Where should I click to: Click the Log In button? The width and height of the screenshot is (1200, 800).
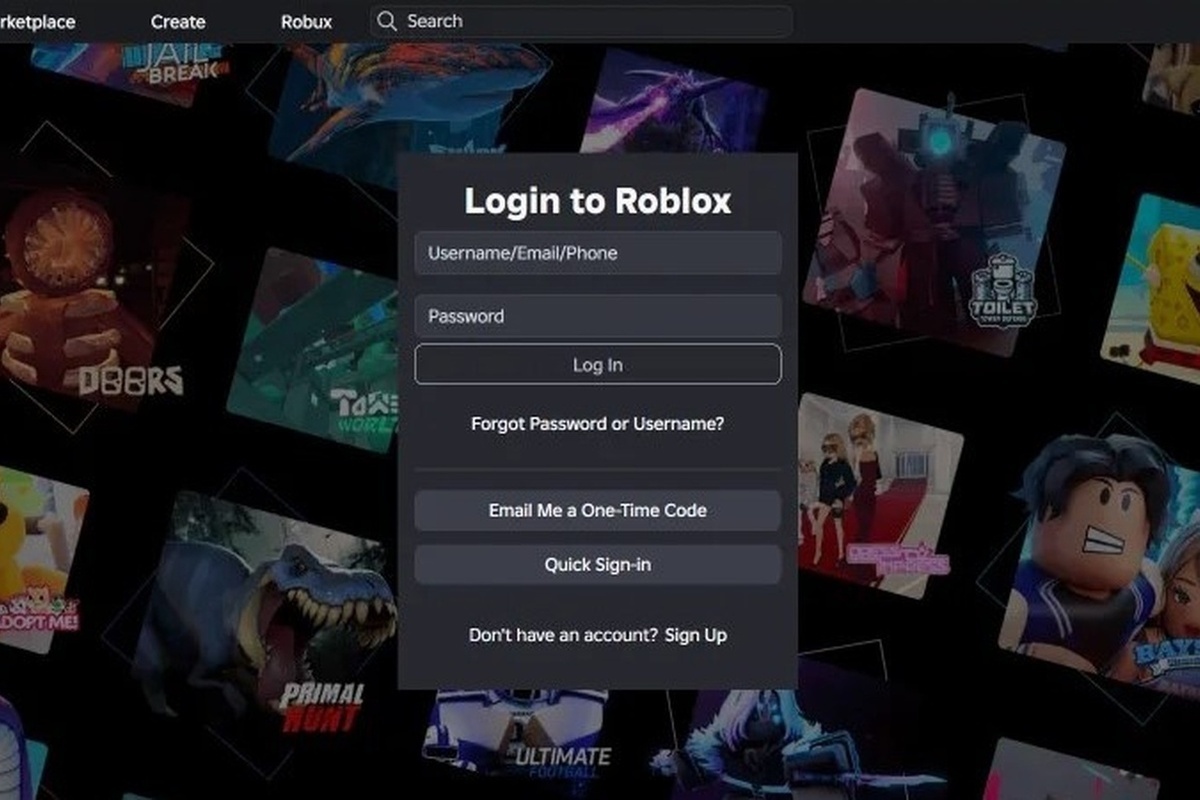click(x=598, y=365)
